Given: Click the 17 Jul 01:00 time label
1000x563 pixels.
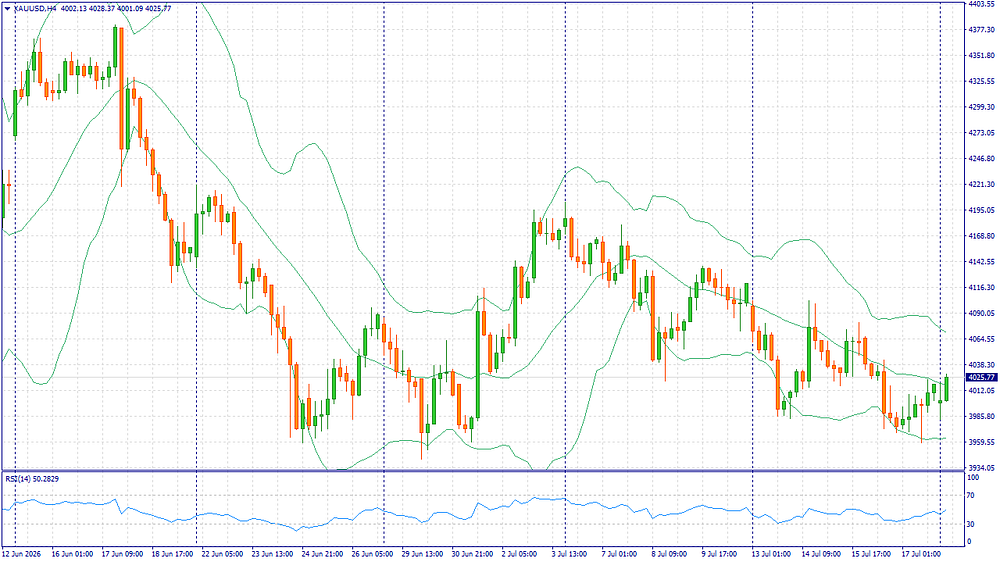Looking at the screenshot, I should [x=922, y=554].
